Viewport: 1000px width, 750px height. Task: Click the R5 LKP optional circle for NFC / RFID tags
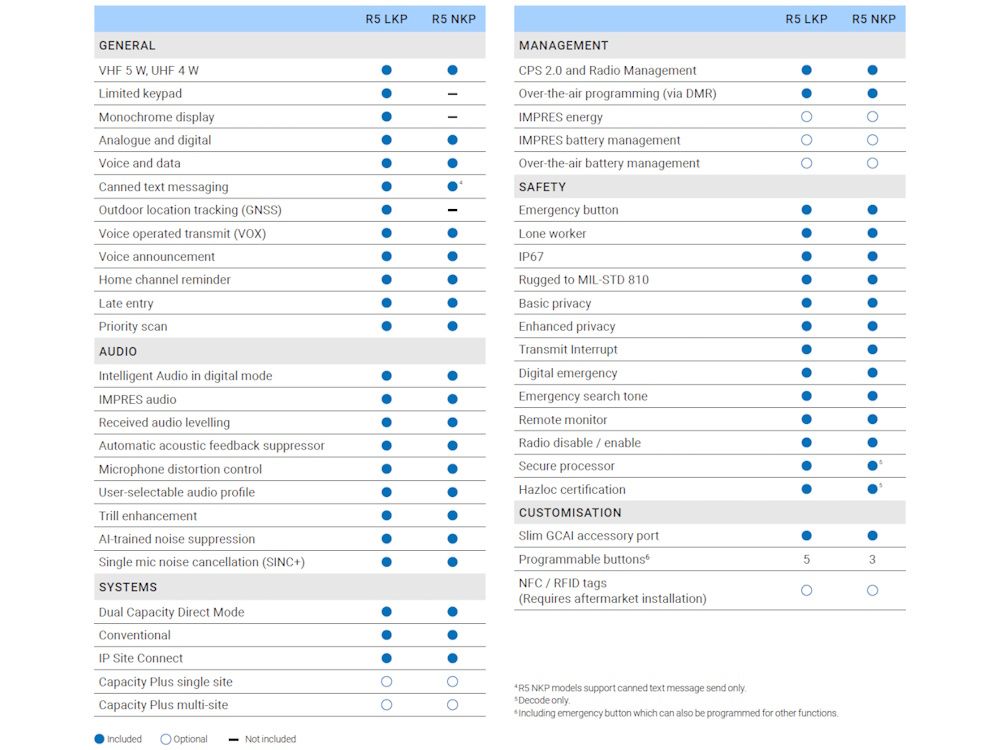coord(806,591)
